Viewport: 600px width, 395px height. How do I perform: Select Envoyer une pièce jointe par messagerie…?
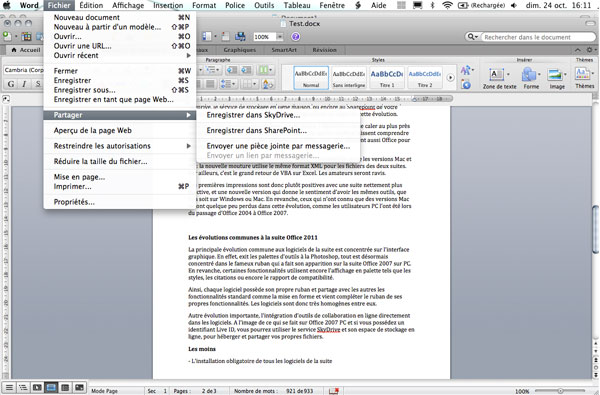[278, 146]
